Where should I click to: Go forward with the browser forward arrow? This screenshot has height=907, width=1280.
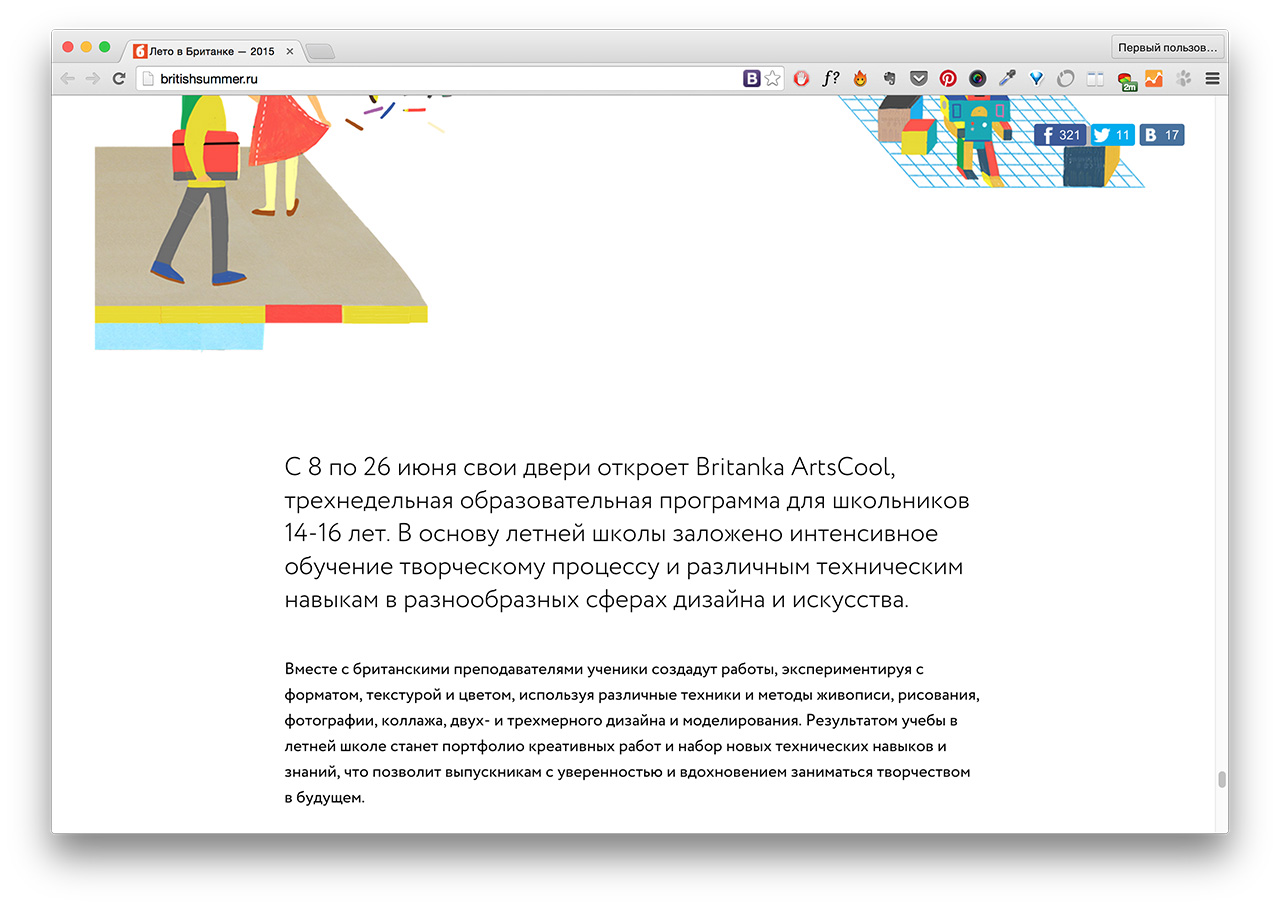point(93,78)
